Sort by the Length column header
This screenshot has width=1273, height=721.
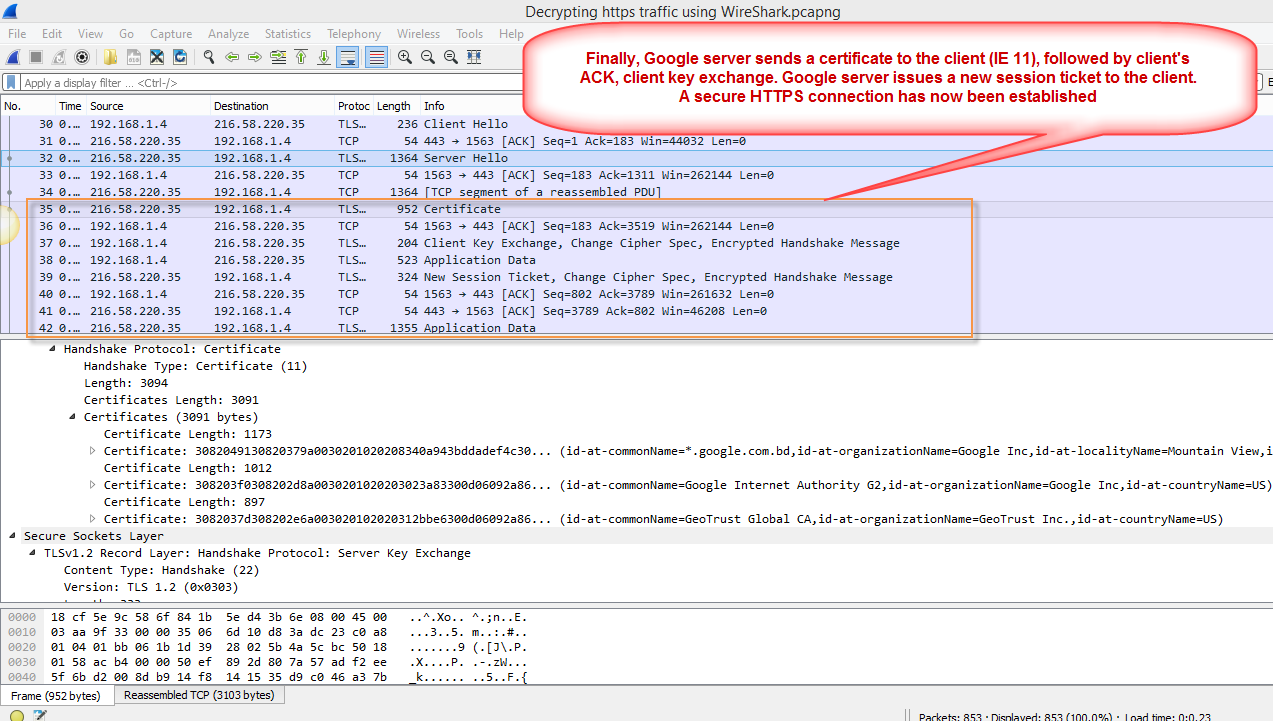396,106
